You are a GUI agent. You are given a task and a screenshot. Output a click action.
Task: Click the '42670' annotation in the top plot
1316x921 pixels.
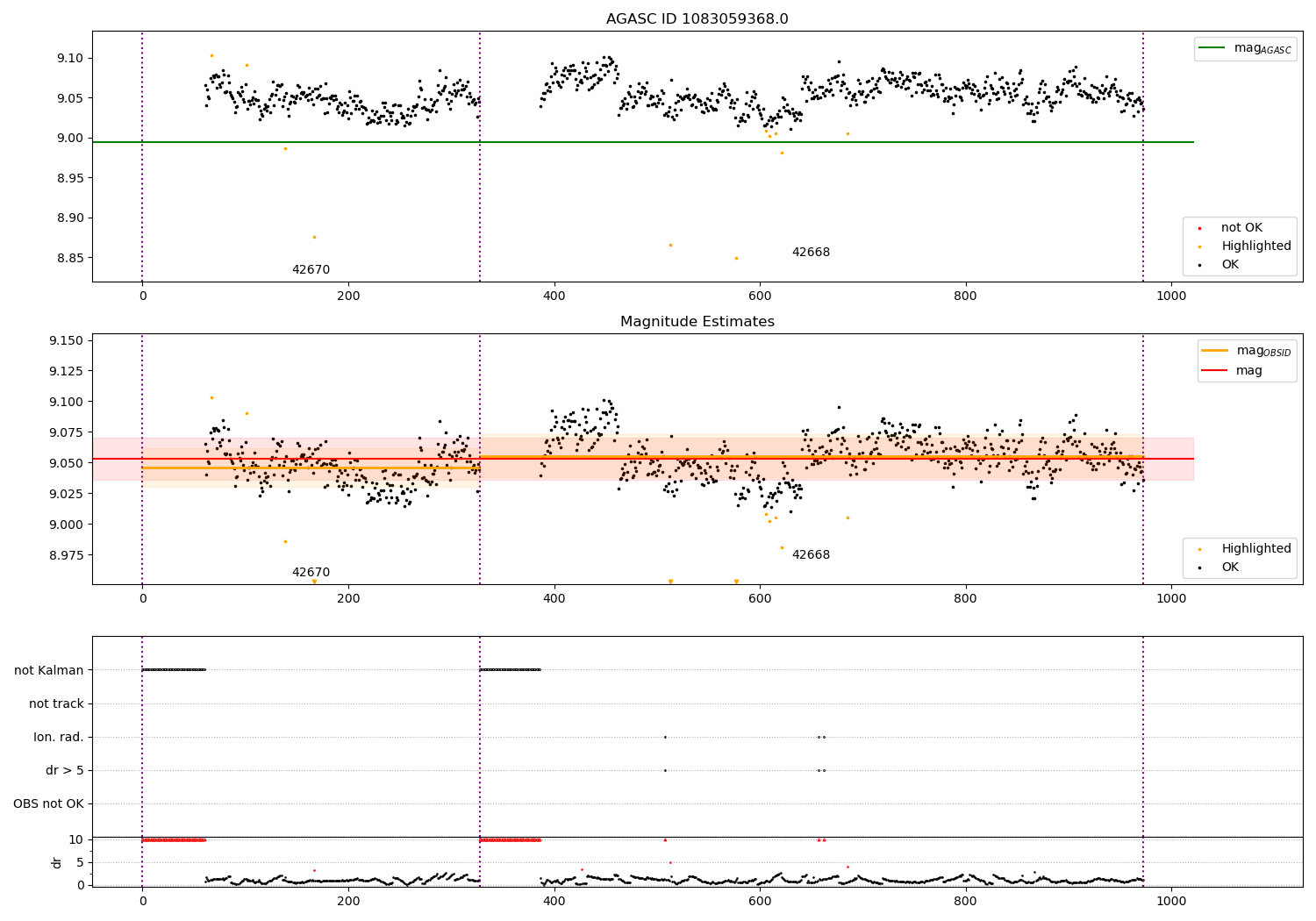tap(311, 270)
